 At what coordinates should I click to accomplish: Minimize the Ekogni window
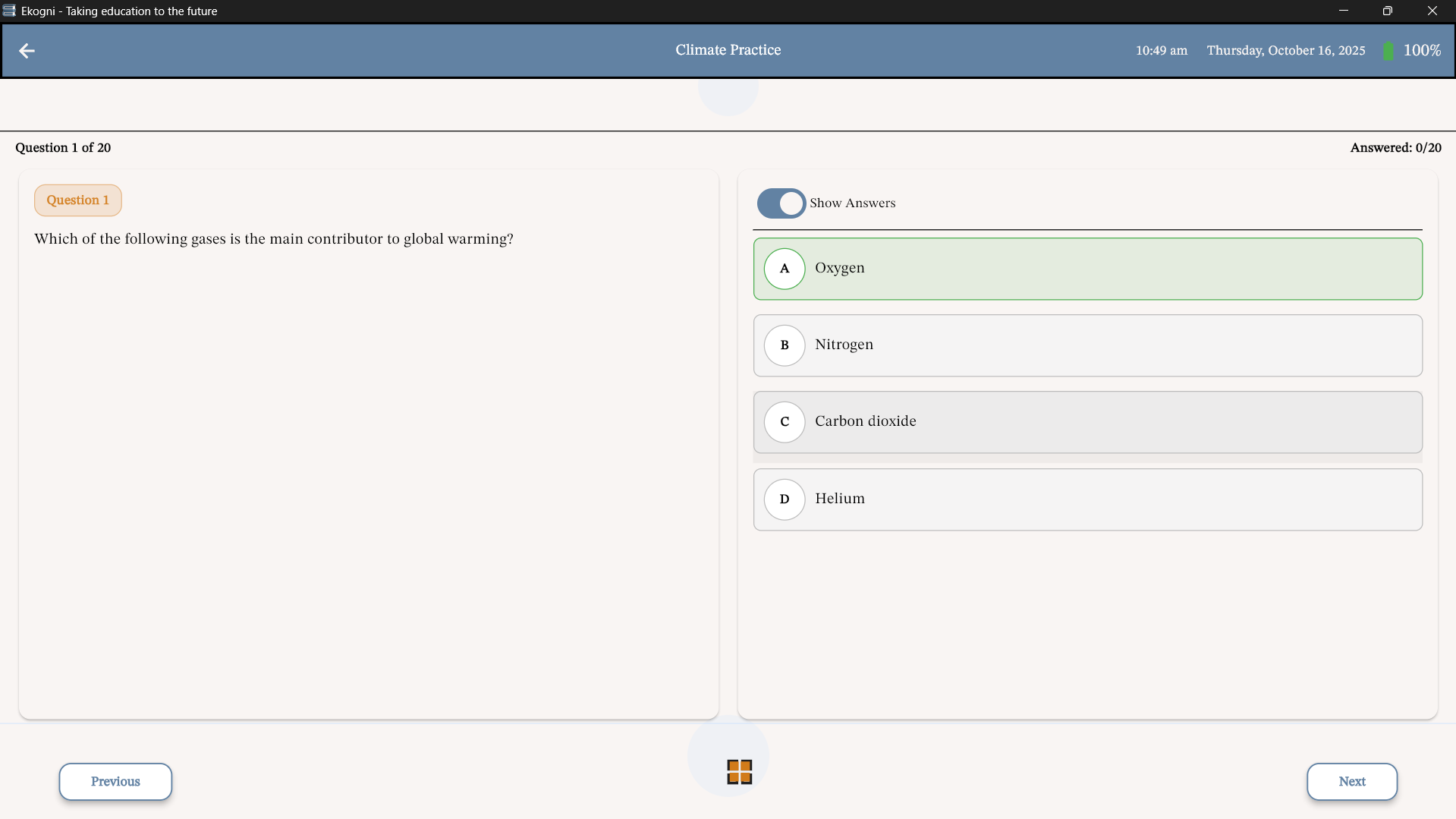[1343, 11]
